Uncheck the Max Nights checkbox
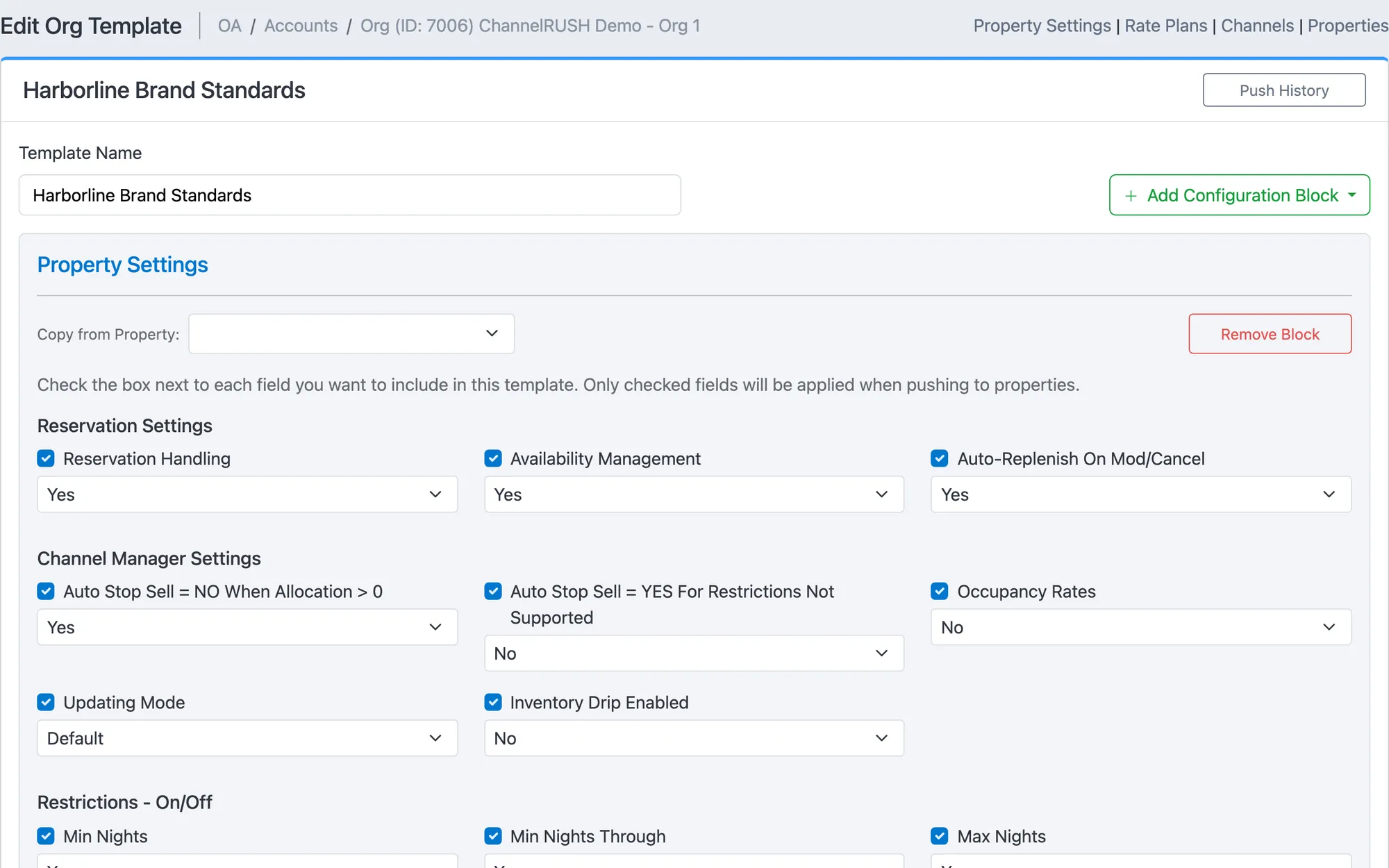 (940, 836)
